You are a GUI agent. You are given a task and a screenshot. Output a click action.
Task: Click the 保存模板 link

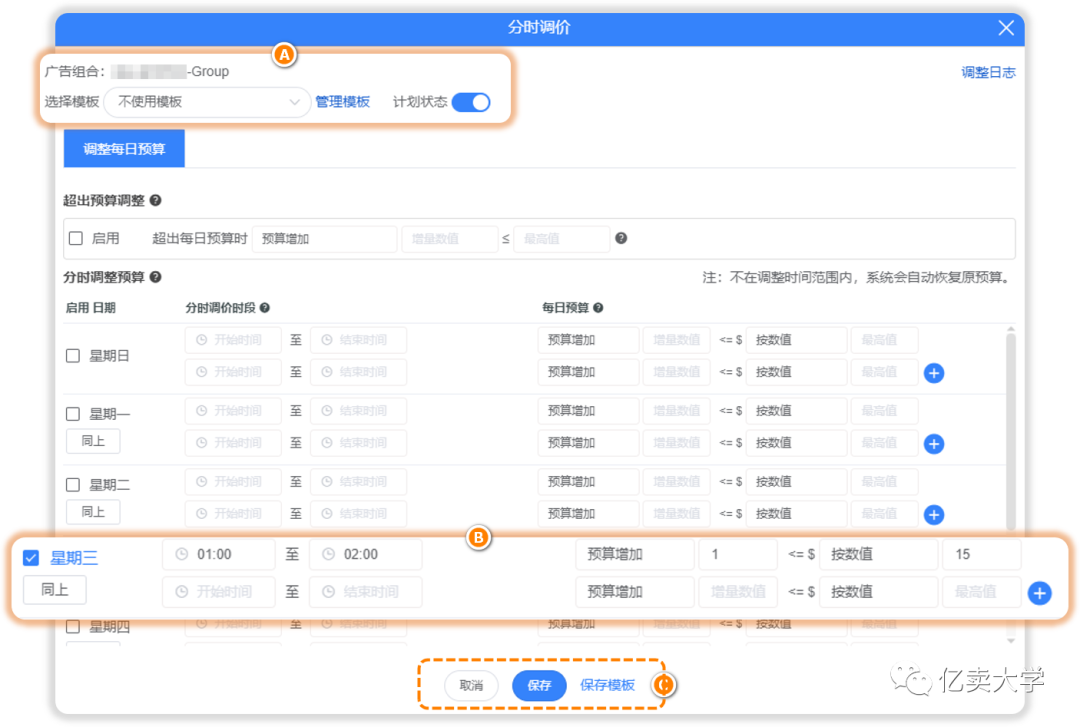coord(607,685)
